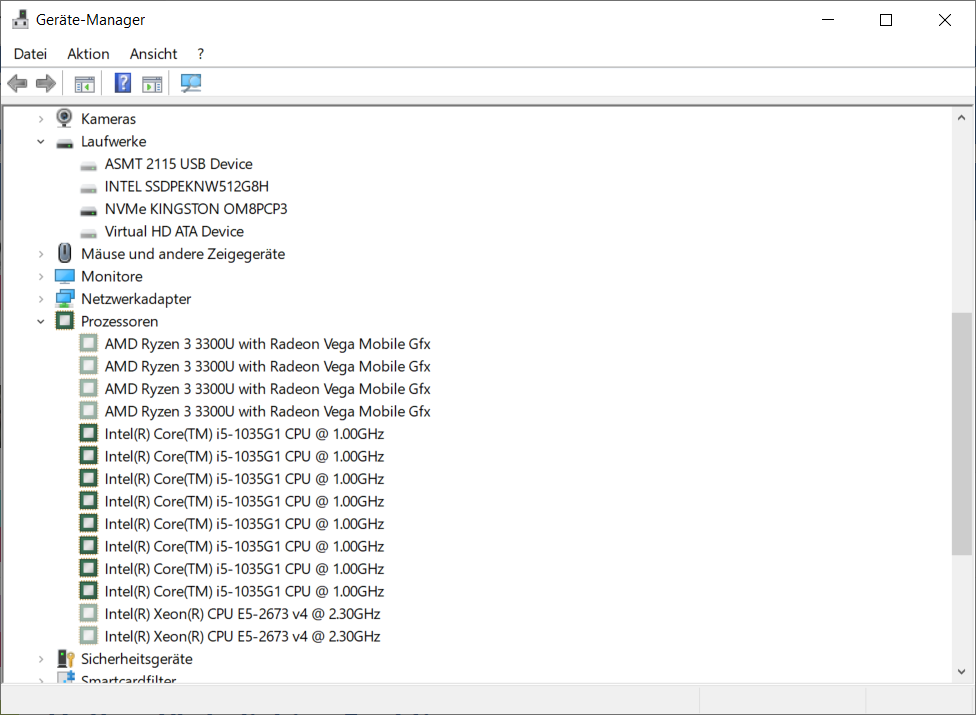The image size is (976, 715).
Task: Collapse the Laufwerke category
Action: (x=41, y=141)
